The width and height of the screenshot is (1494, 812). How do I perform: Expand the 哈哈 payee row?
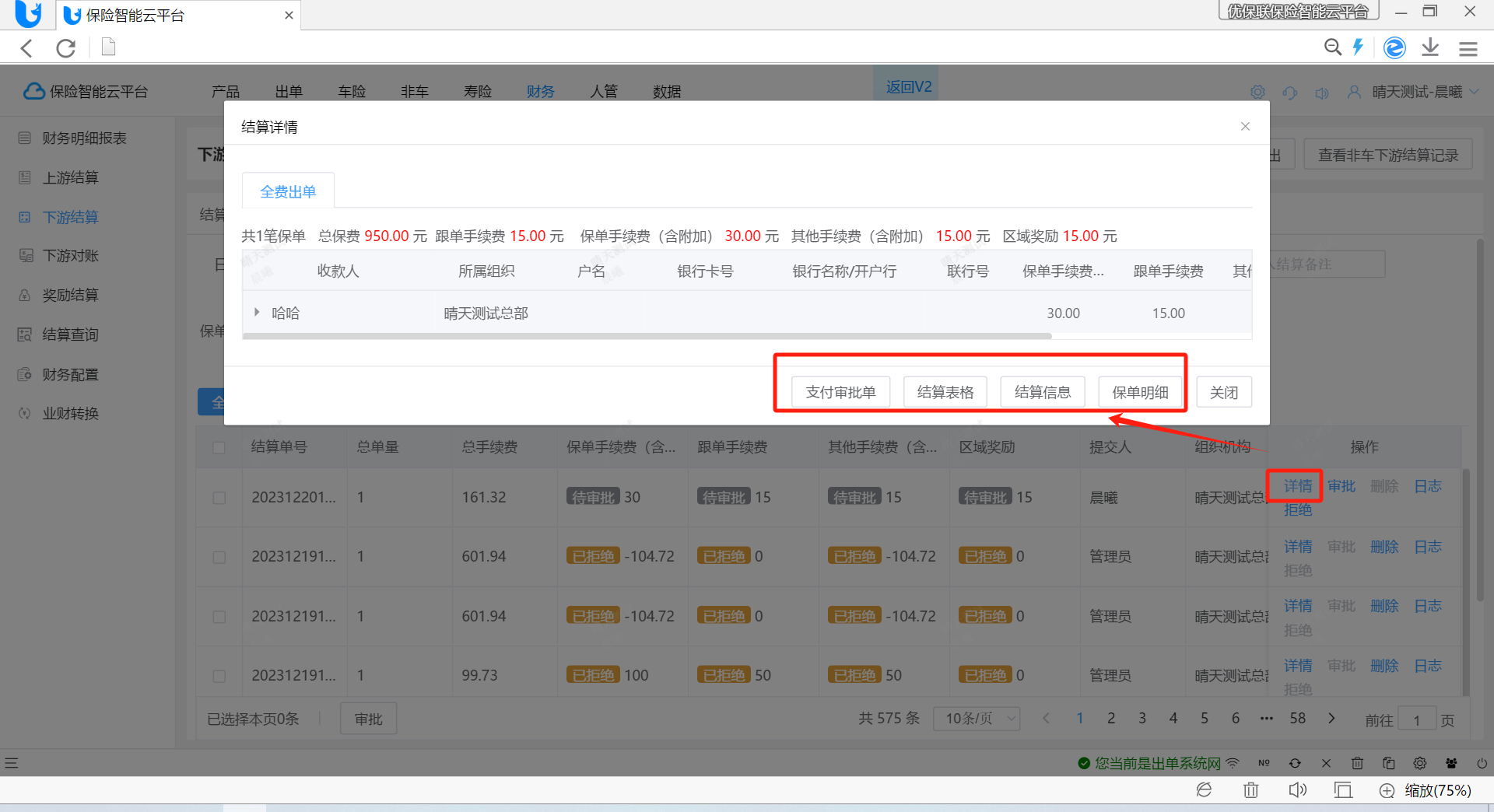pos(257,313)
